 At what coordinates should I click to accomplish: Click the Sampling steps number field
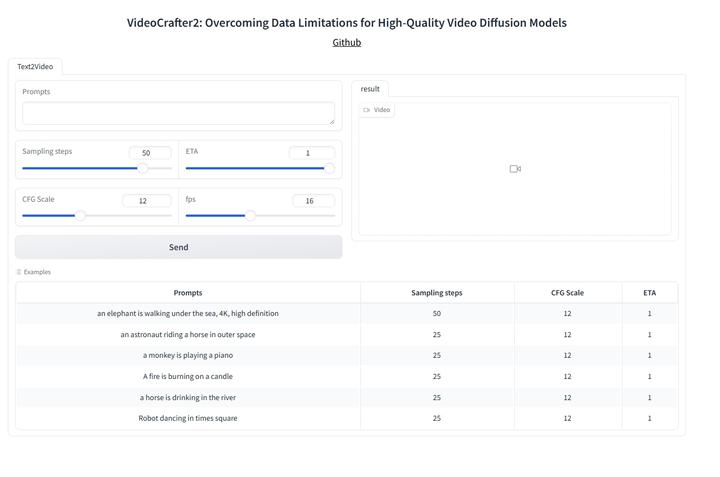click(x=150, y=153)
